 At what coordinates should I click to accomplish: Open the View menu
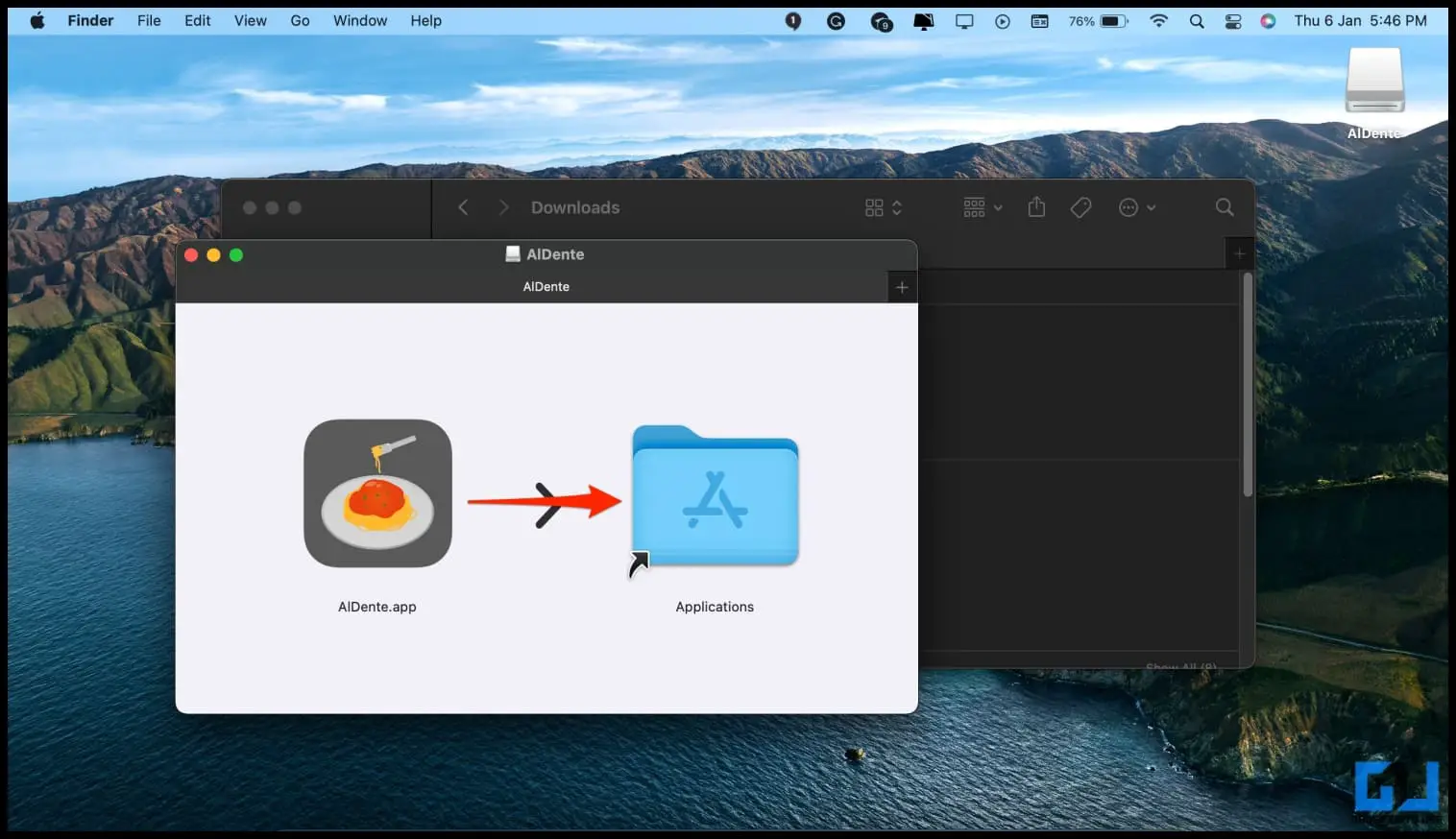tap(251, 20)
